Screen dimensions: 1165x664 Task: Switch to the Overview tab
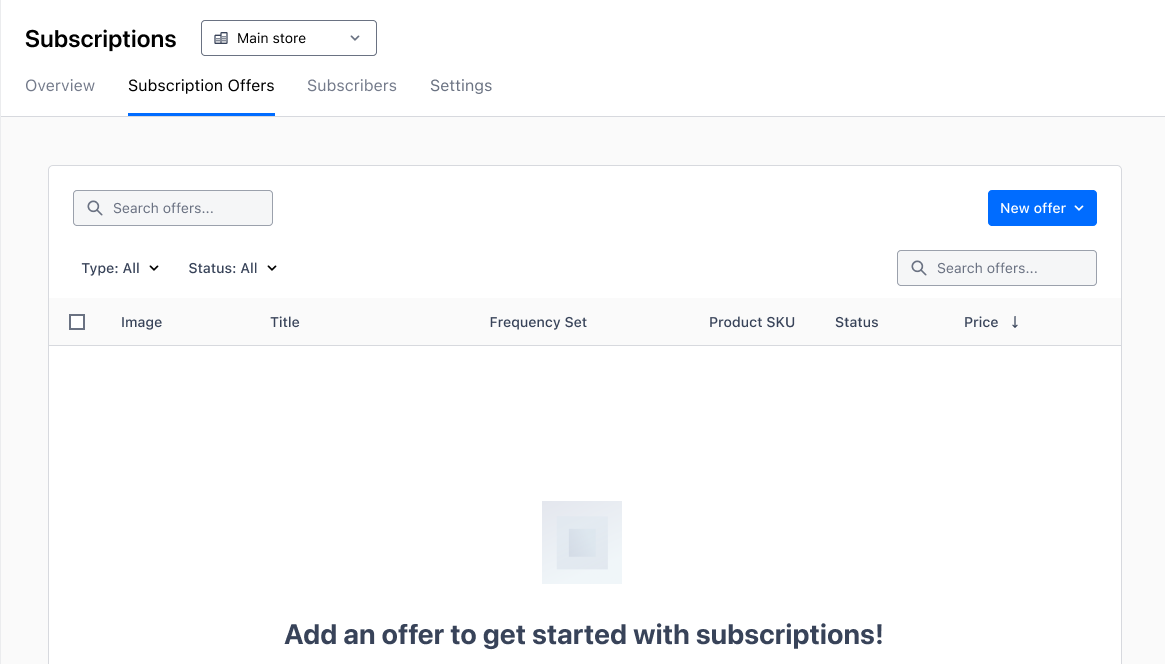tap(60, 85)
